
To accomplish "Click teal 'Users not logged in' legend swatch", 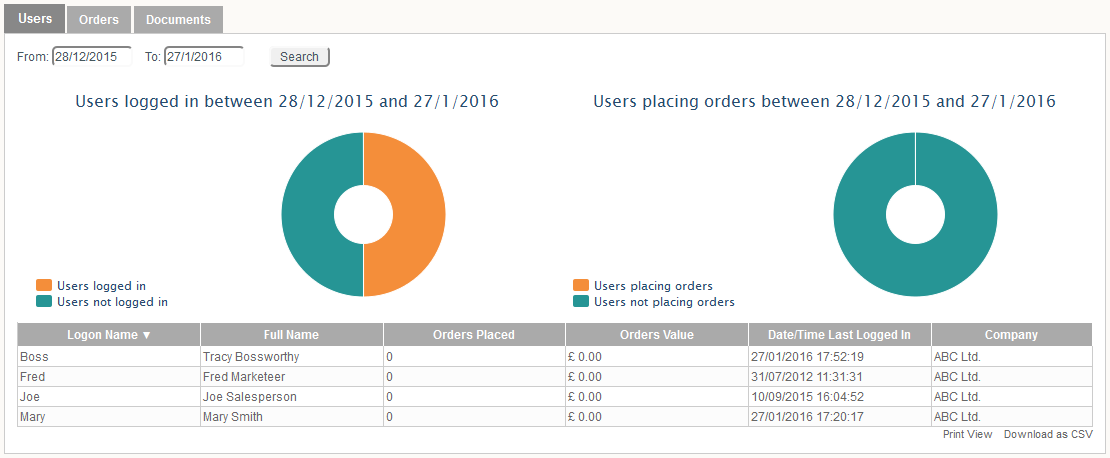I will coord(43,301).
